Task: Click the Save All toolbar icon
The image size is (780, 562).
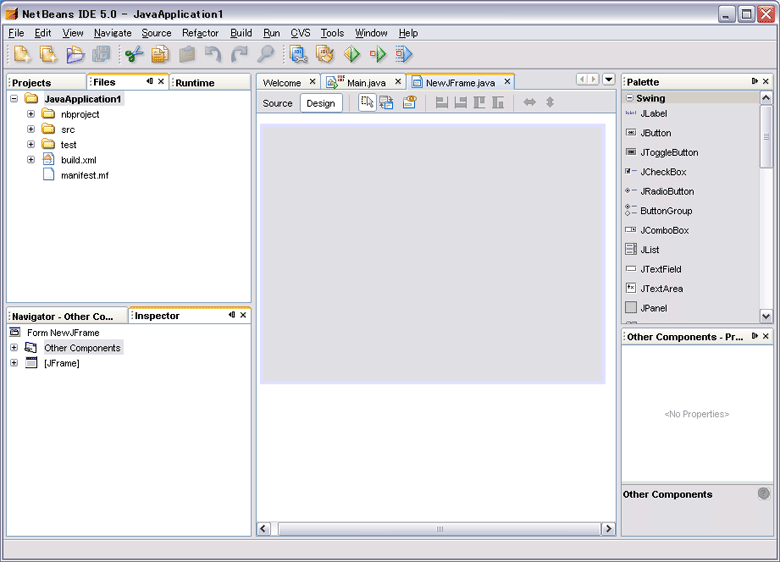Action: (x=101, y=54)
